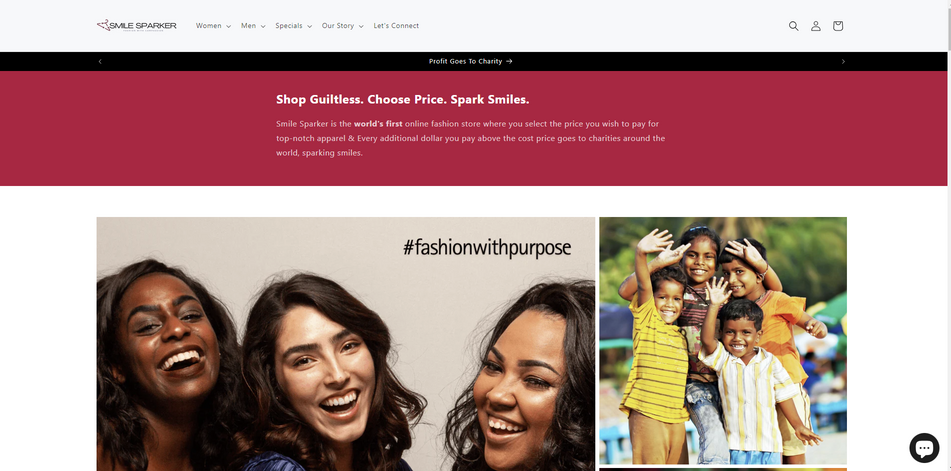Image resolution: width=951 pixels, height=471 pixels.
Task: Click the chevron next to Our Story
Action: click(361, 26)
